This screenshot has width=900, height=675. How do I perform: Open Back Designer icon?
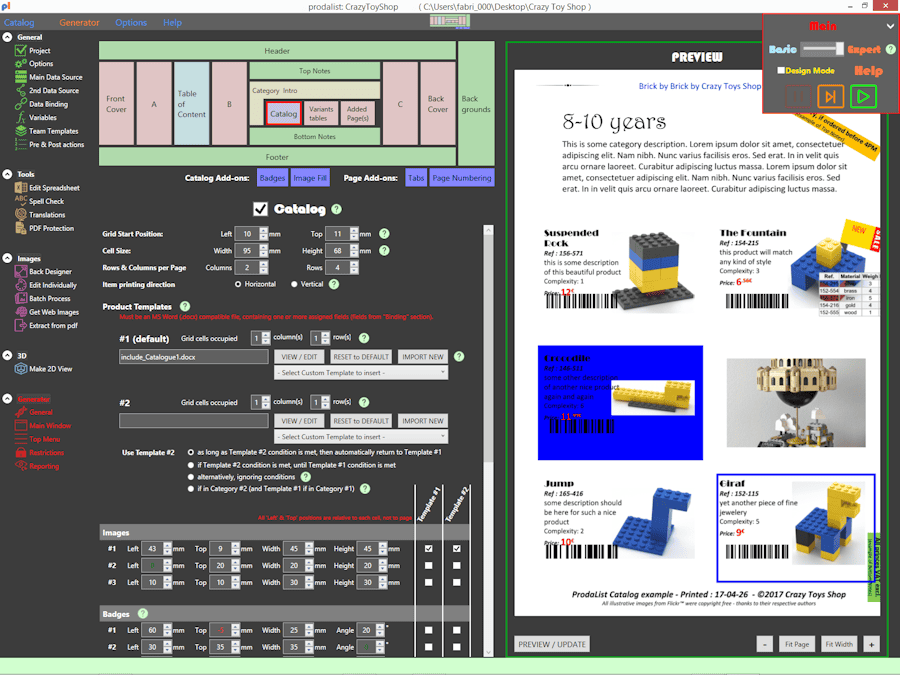tap(21, 271)
